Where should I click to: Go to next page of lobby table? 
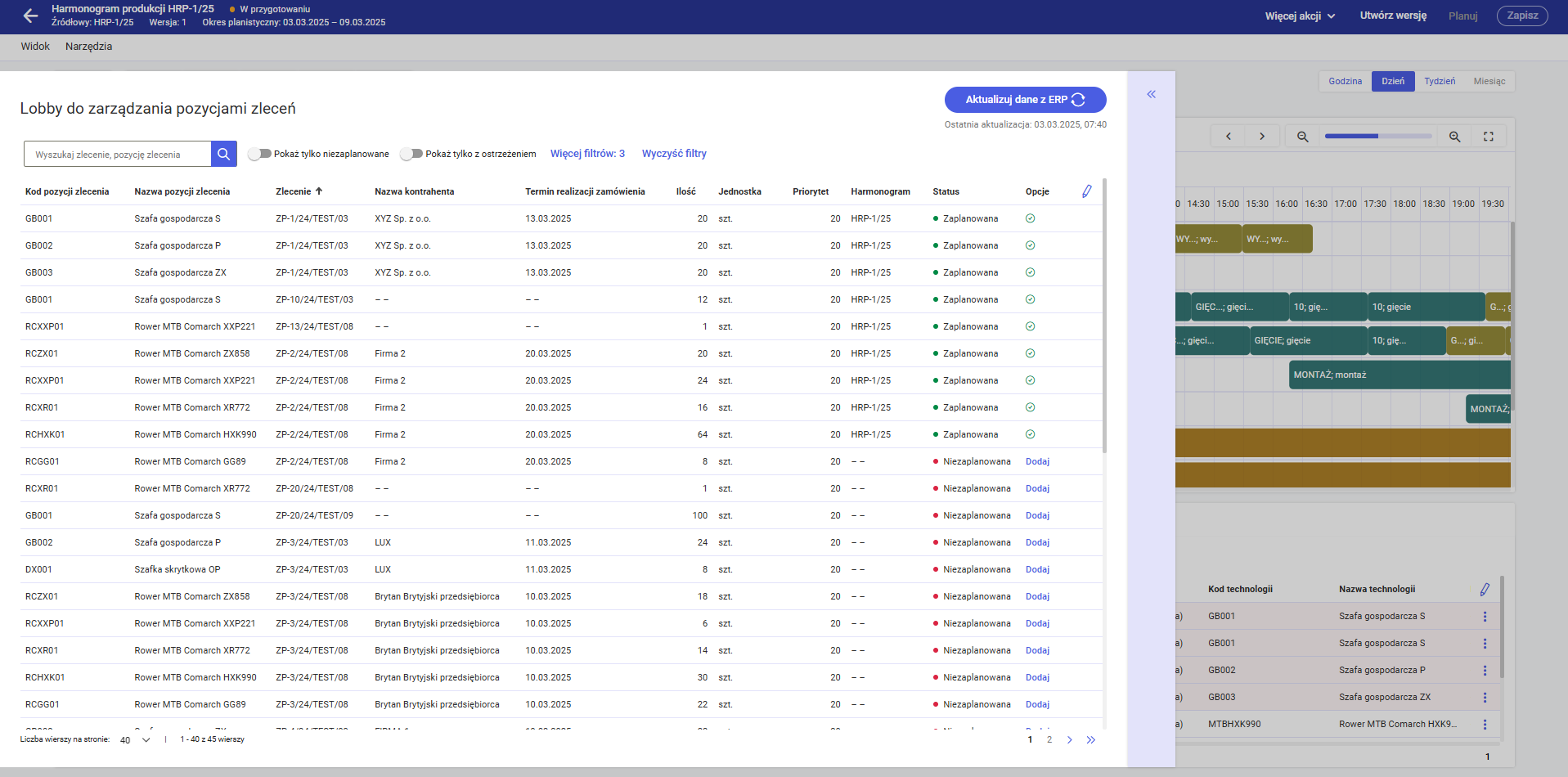1069,739
